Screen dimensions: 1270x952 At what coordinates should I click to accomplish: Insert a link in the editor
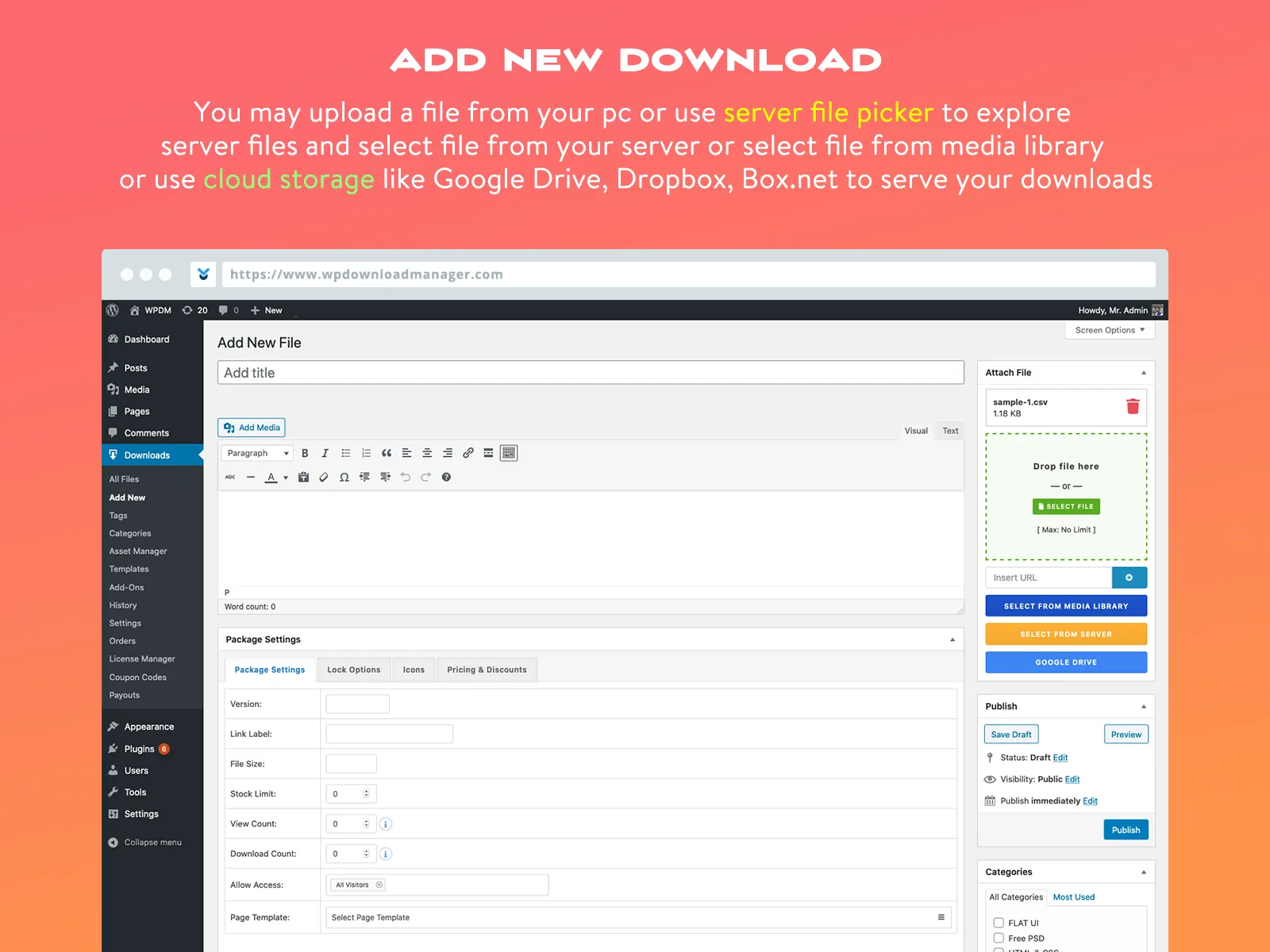click(x=468, y=453)
